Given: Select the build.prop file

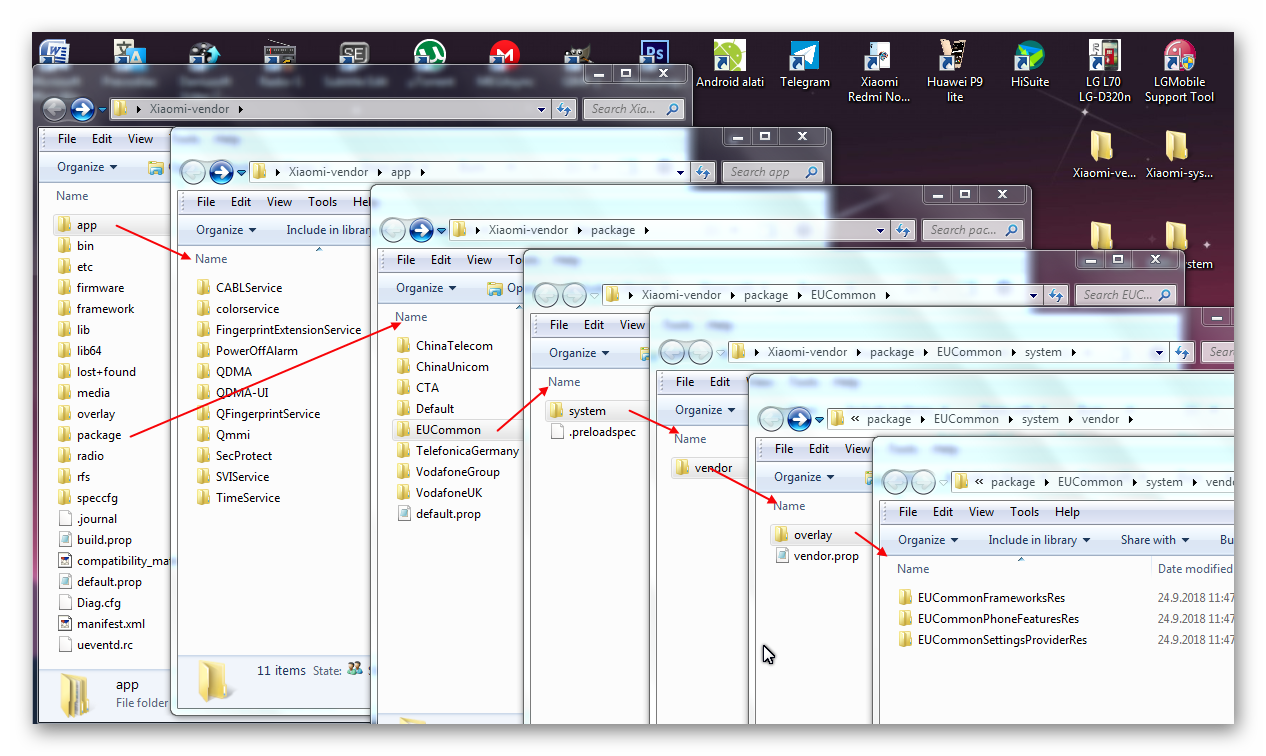Looking at the screenshot, I should coord(94,540).
